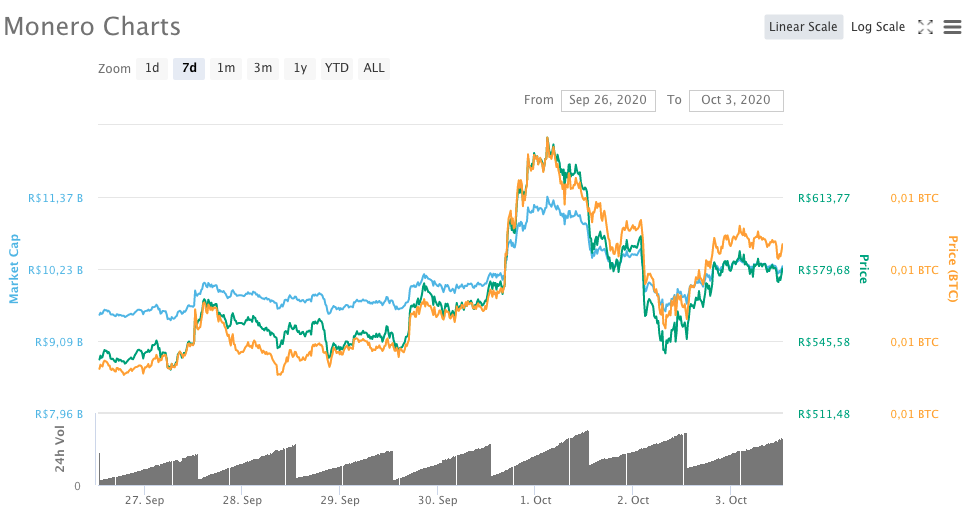Switch to Linear Scale
This screenshot has width=965, height=519.
[x=803, y=27]
